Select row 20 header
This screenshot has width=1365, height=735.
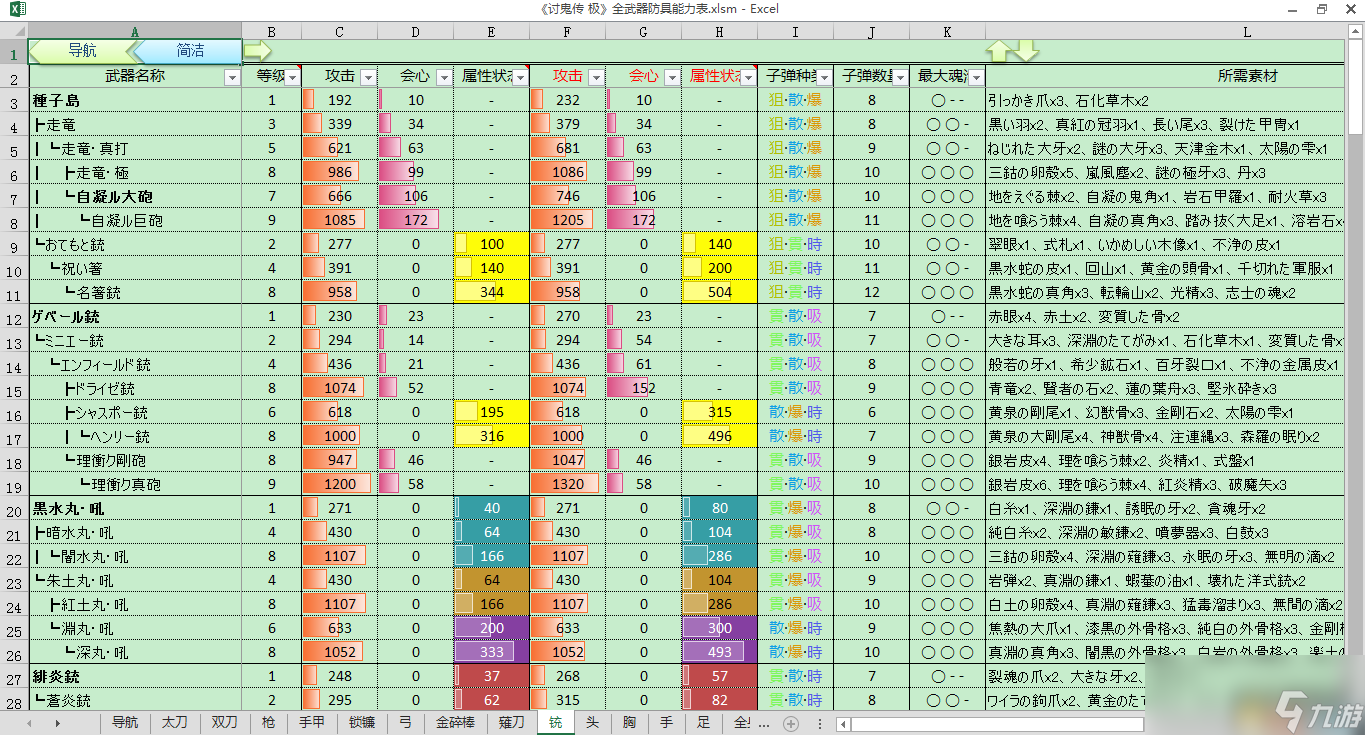pyautogui.click(x=14, y=509)
